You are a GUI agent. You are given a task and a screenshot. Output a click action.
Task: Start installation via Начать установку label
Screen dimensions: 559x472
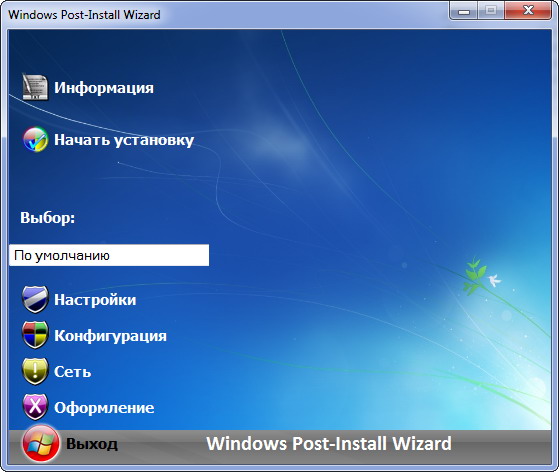coord(124,140)
